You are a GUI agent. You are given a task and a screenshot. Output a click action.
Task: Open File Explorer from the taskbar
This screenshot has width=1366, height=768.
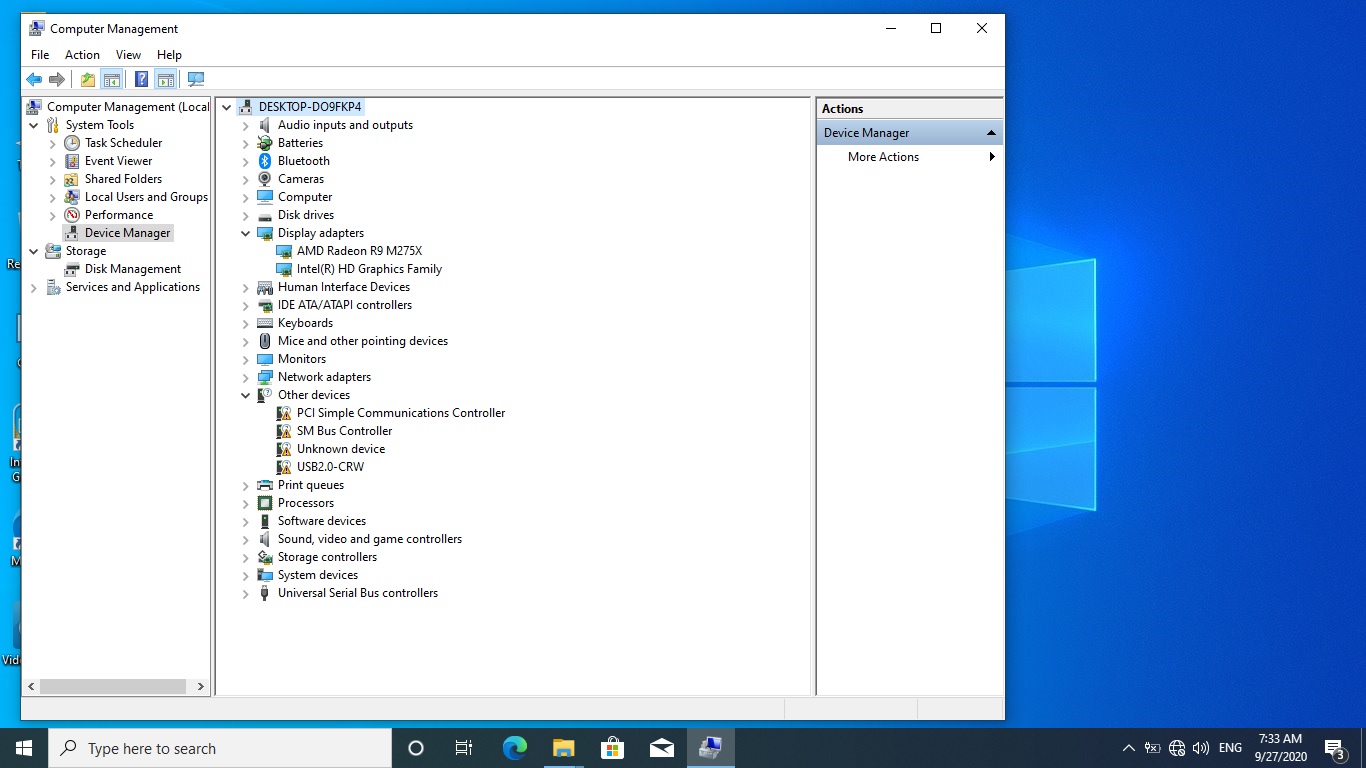(x=563, y=748)
